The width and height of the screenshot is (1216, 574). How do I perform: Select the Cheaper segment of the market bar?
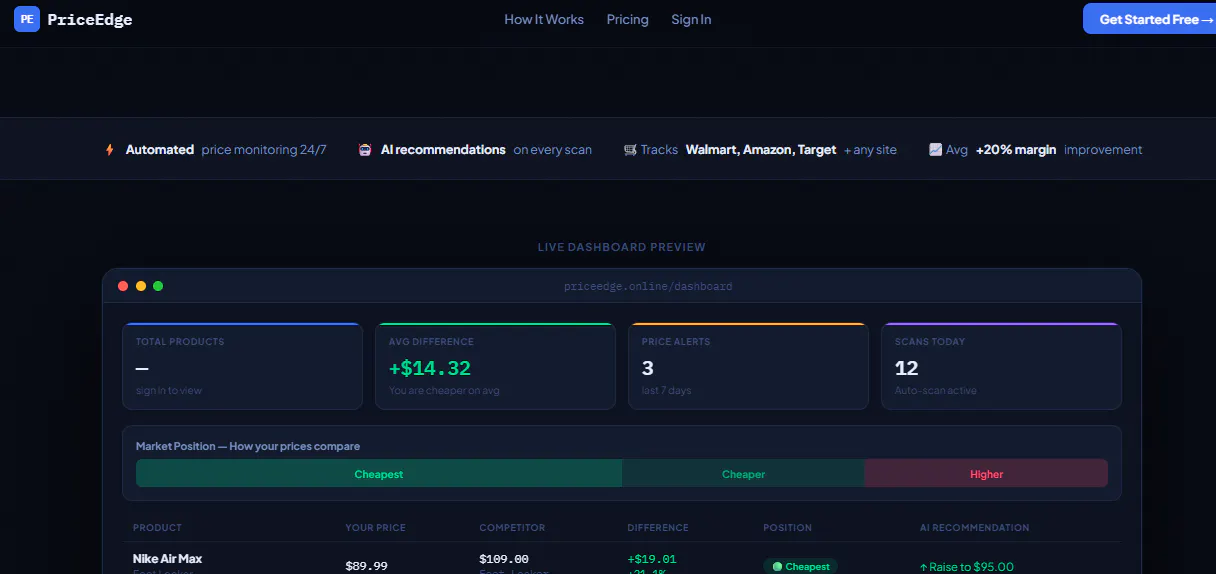(x=743, y=474)
